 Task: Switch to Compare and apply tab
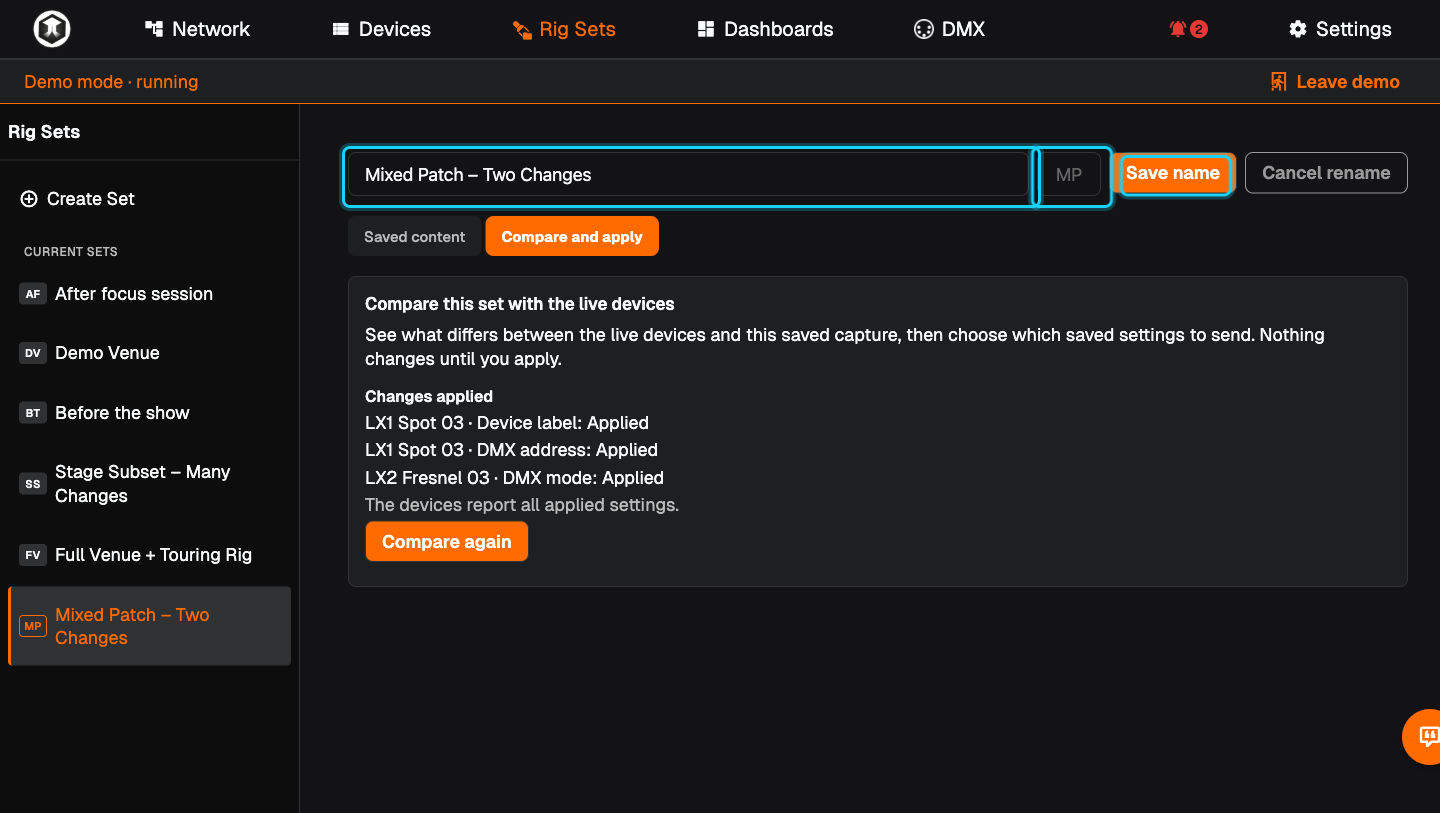coord(572,237)
